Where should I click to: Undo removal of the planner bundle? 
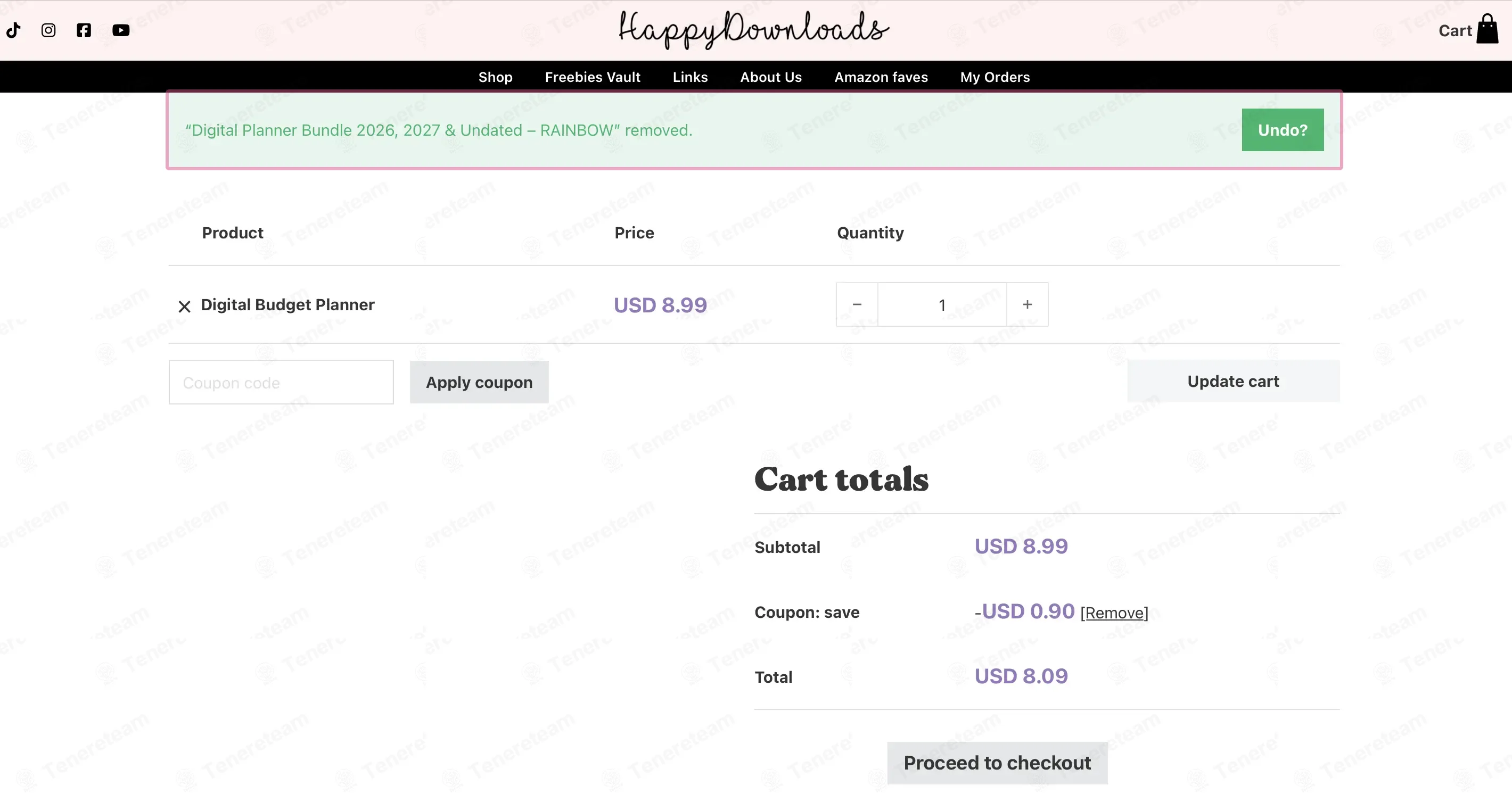coord(1283,130)
